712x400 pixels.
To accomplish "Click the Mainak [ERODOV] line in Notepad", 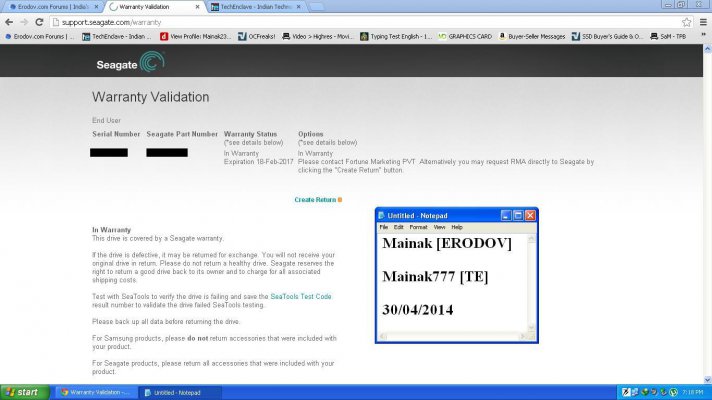I will click(x=447, y=243).
